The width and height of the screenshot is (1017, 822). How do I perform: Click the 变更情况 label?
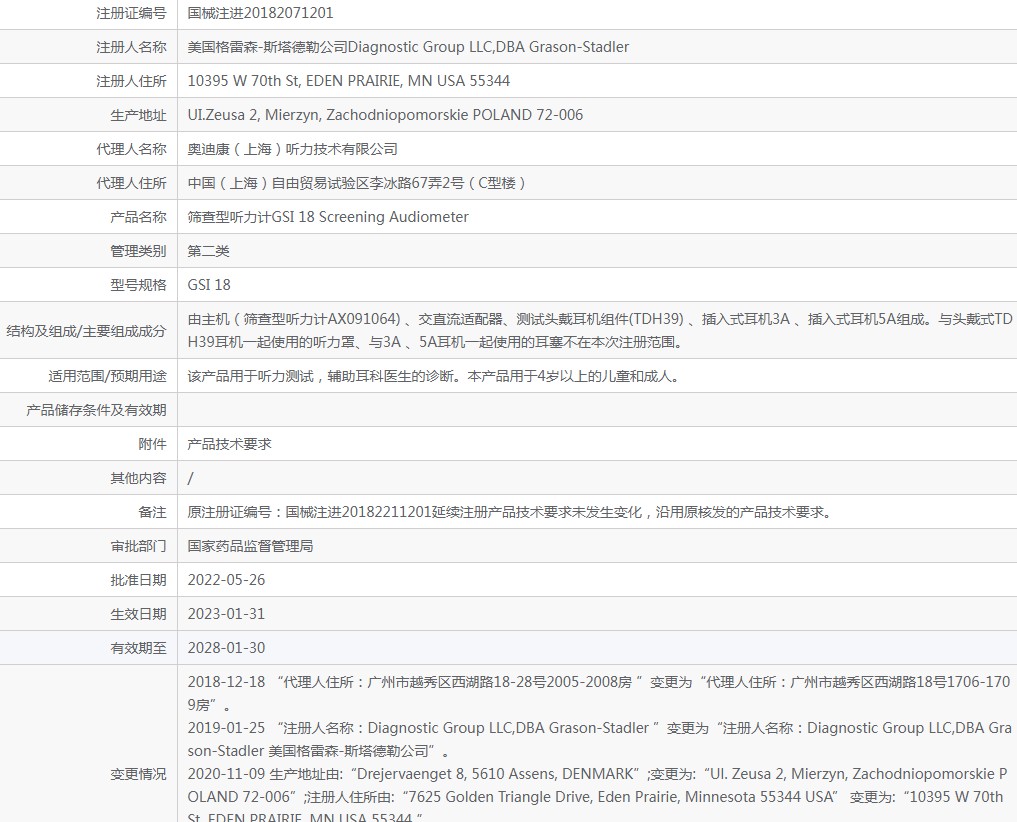tap(138, 774)
